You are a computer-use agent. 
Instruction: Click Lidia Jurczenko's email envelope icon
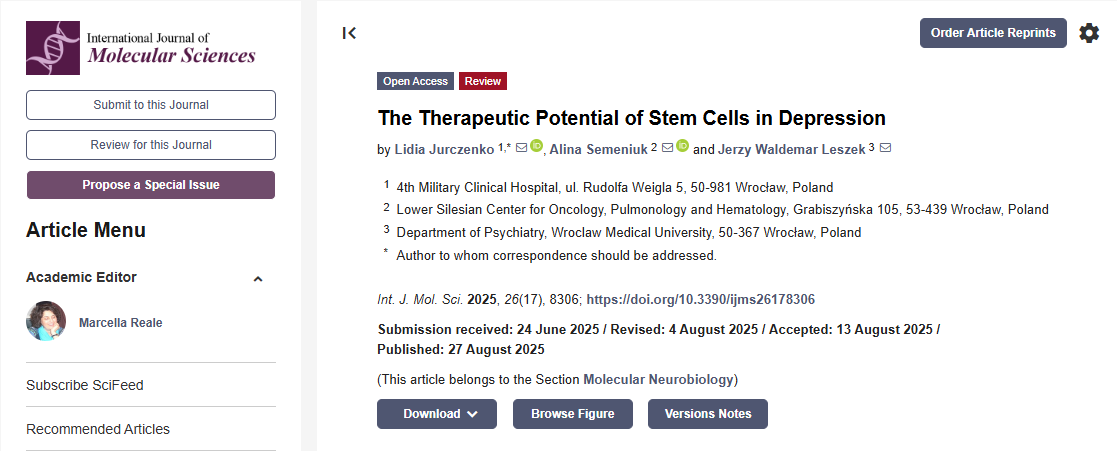pyautogui.click(x=521, y=148)
